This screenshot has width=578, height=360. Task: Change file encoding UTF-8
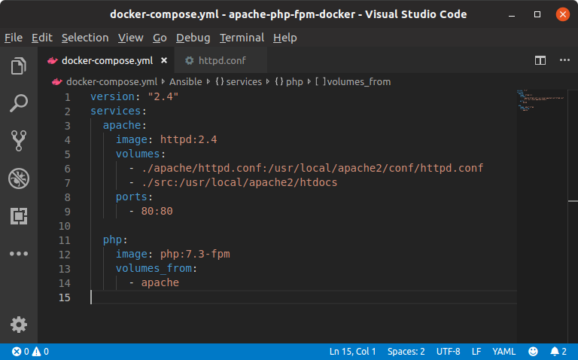point(448,352)
